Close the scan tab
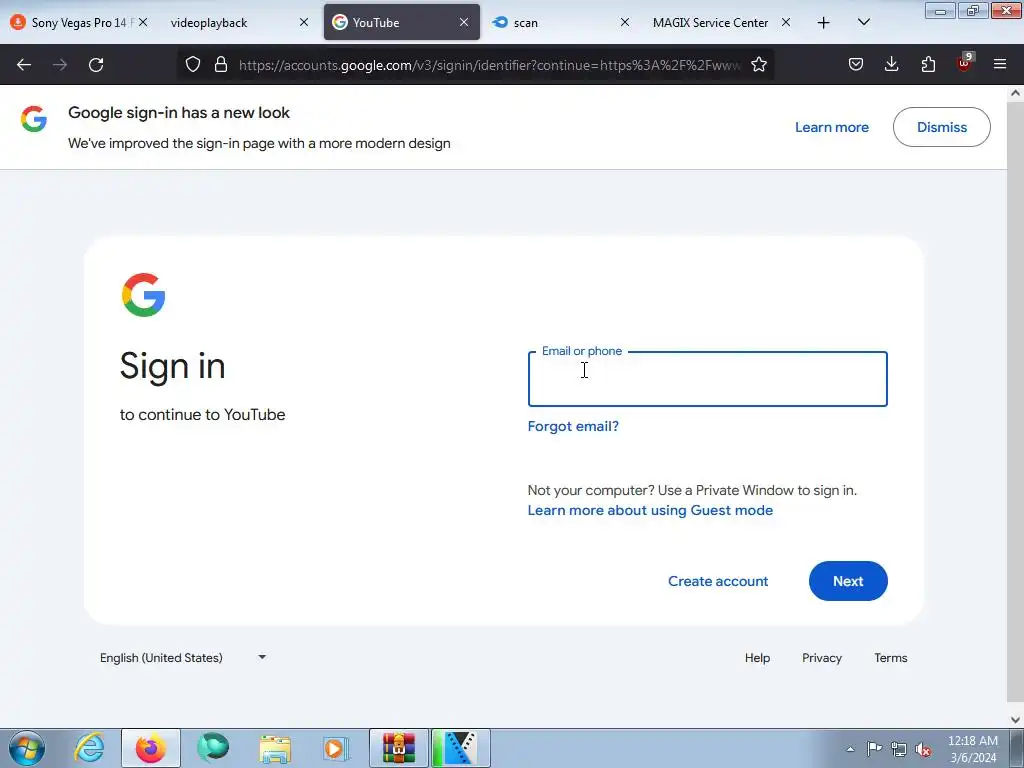The width and height of the screenshot is (1024, 768). pos(624,22)
